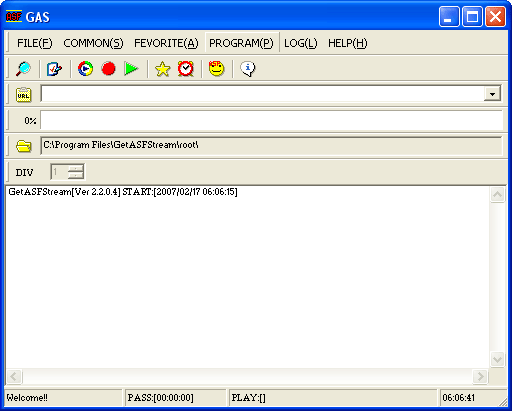Click the yellow folder browse icon
The image size is (512, 411).
[x=23, y=146]
